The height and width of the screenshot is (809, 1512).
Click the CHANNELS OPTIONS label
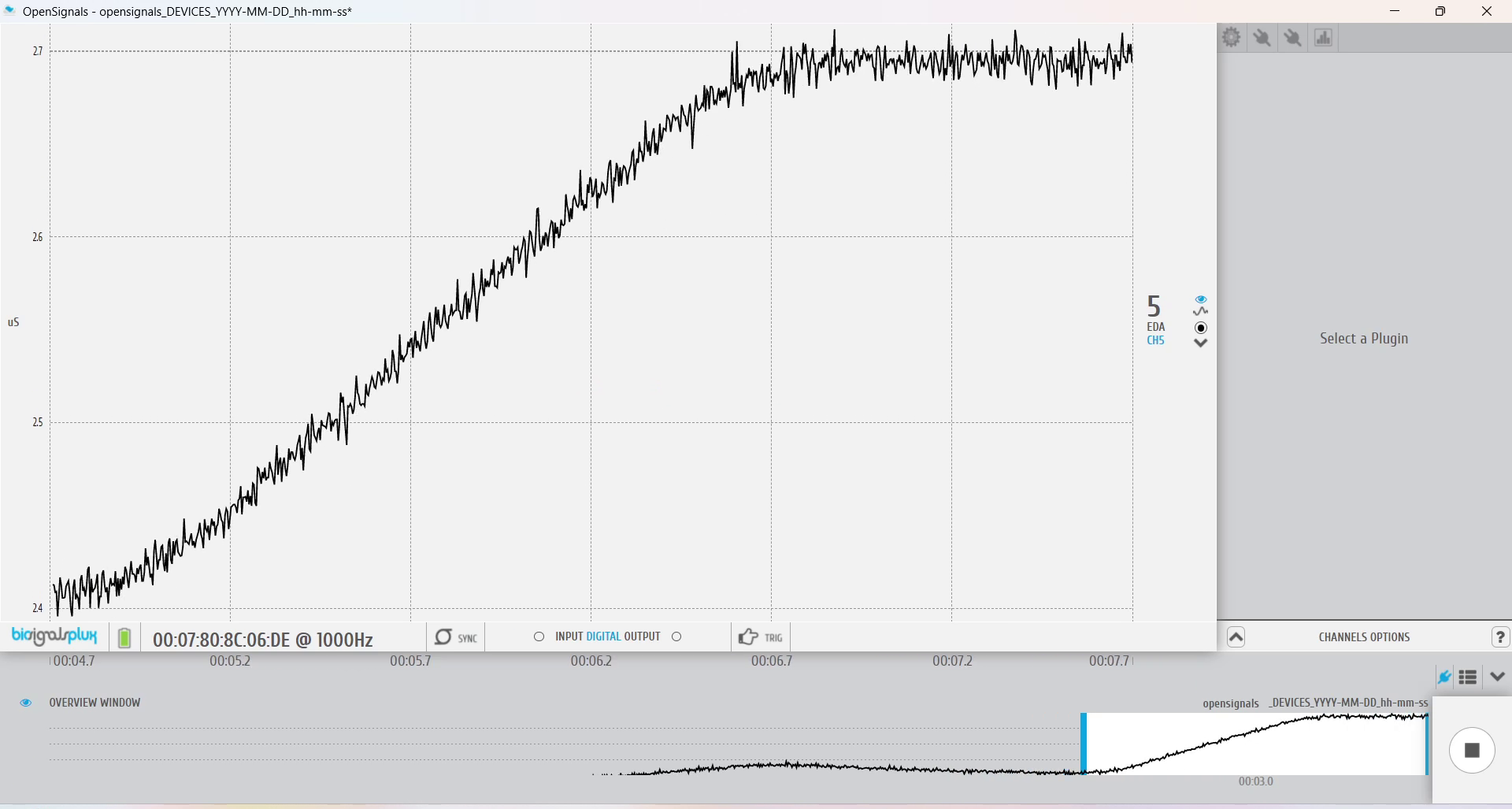click(x=1364, y=637)
